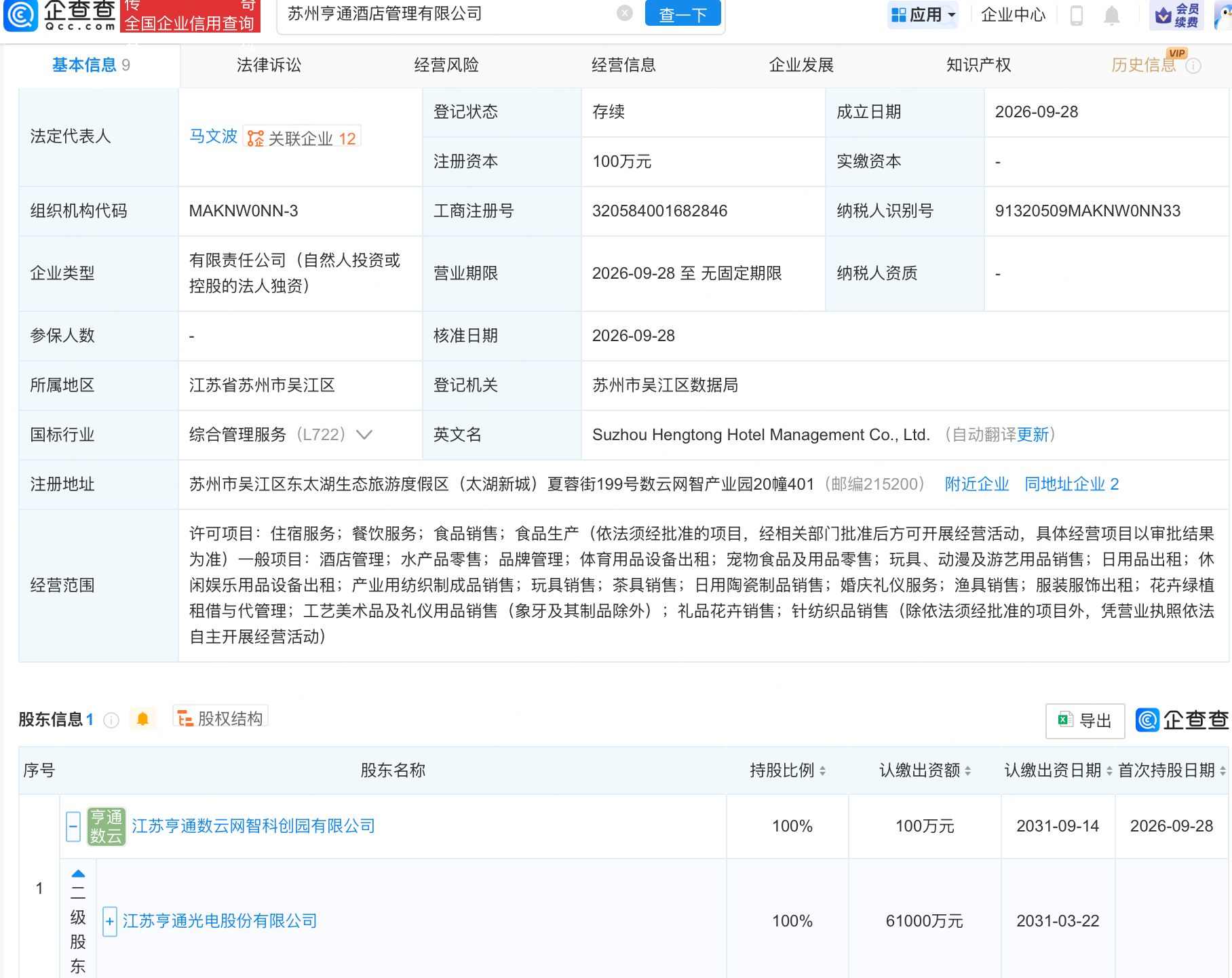Click the info icon next to 历史信息
Screen dimensions: 1232x978
point(1193,66)
